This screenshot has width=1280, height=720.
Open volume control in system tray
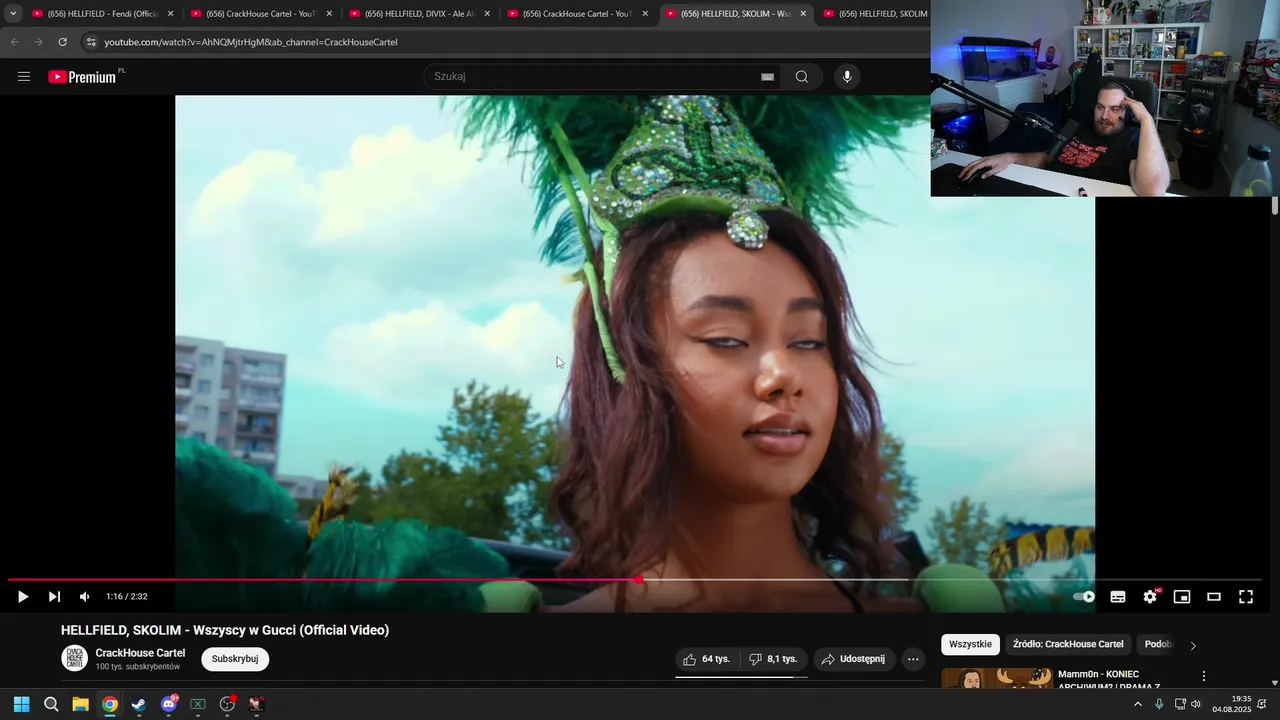pyautogui.click(x=1196, y=704)
